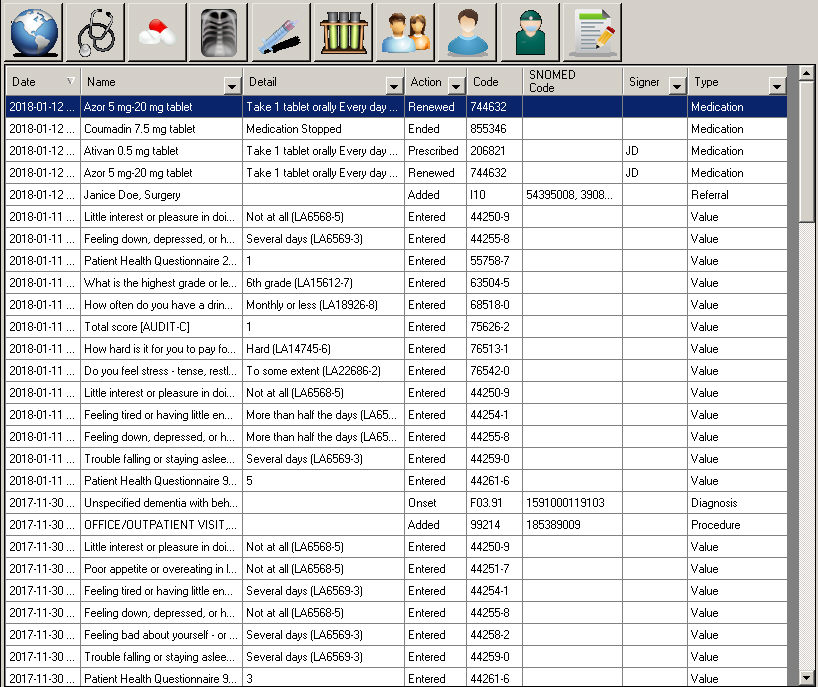Open the document with pencil icon

click(592, 32)
